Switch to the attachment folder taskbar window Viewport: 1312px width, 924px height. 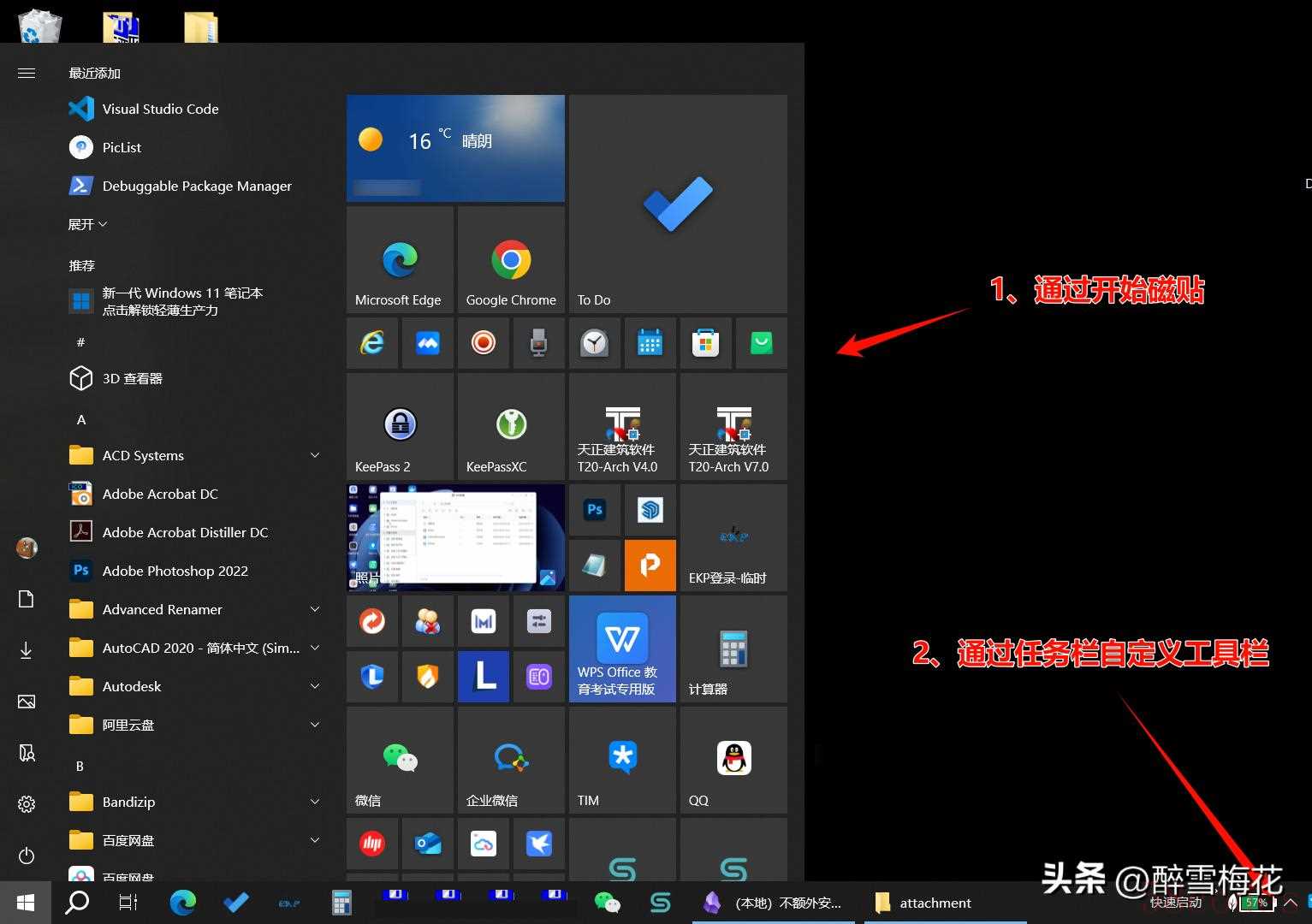click(x=946, y=903)
